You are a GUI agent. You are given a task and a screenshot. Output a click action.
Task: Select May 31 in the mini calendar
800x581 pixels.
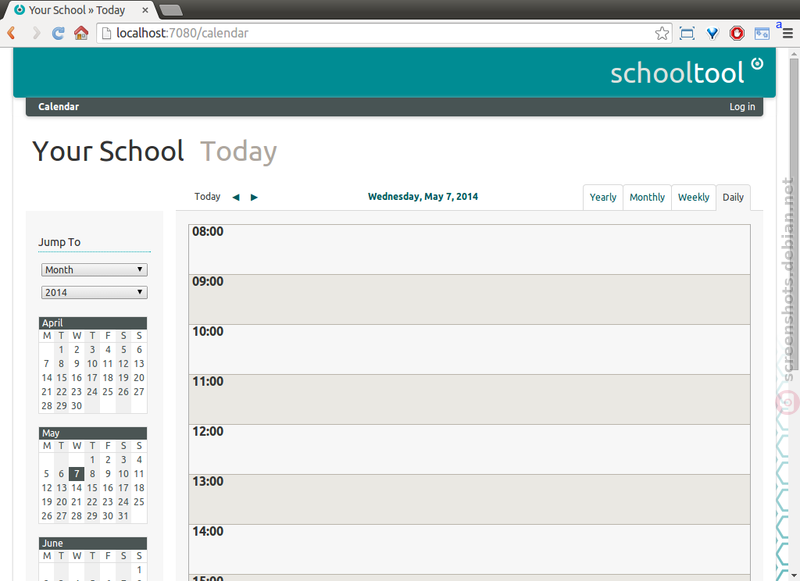[x=123, y=516]
